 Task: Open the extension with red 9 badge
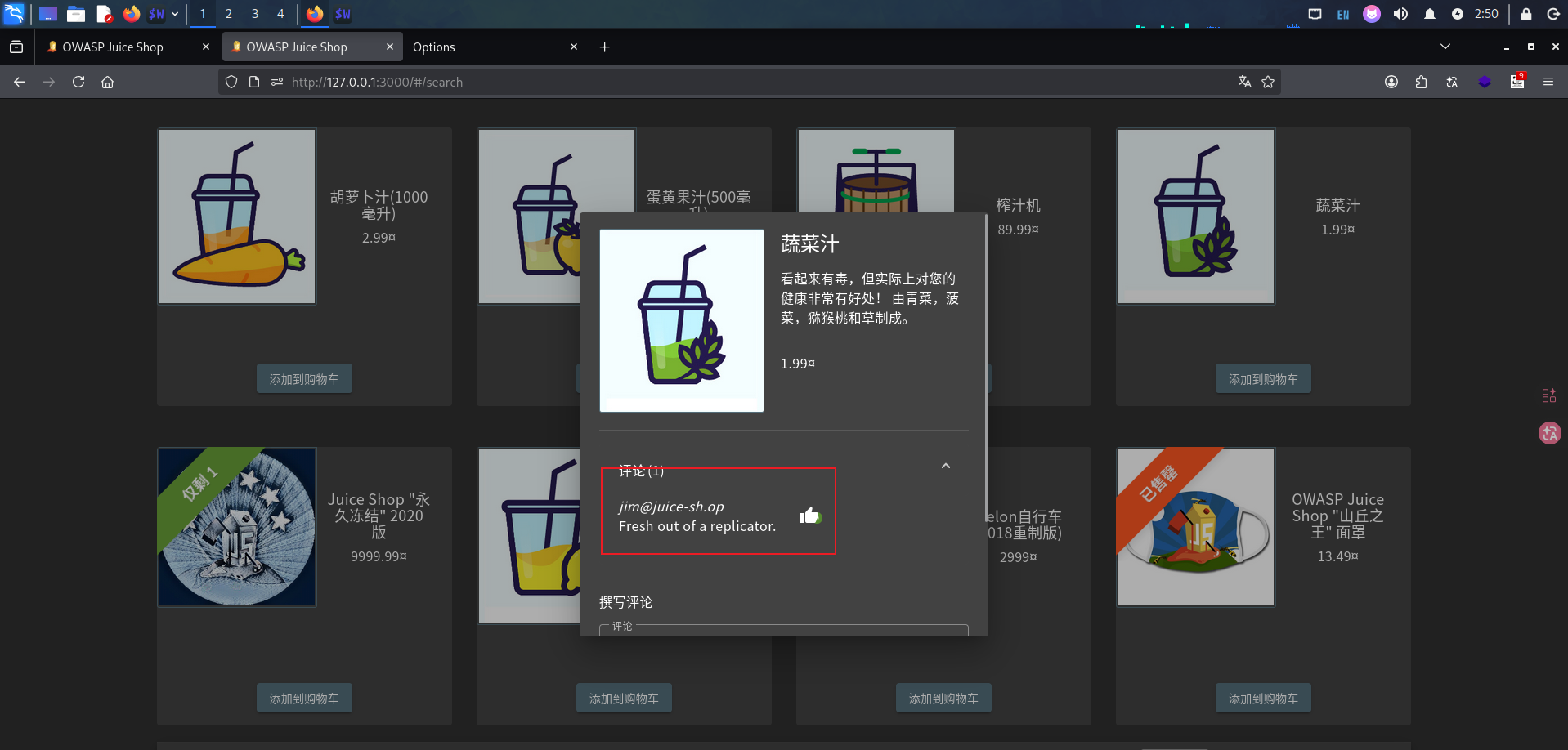coord(1517,81)
